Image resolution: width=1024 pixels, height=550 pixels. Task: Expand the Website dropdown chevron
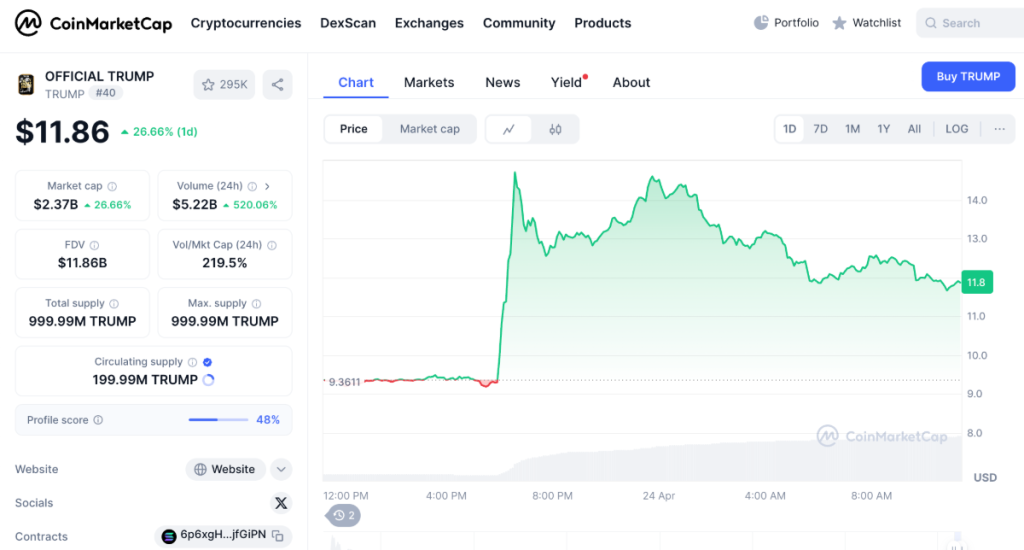click(281, 469)
